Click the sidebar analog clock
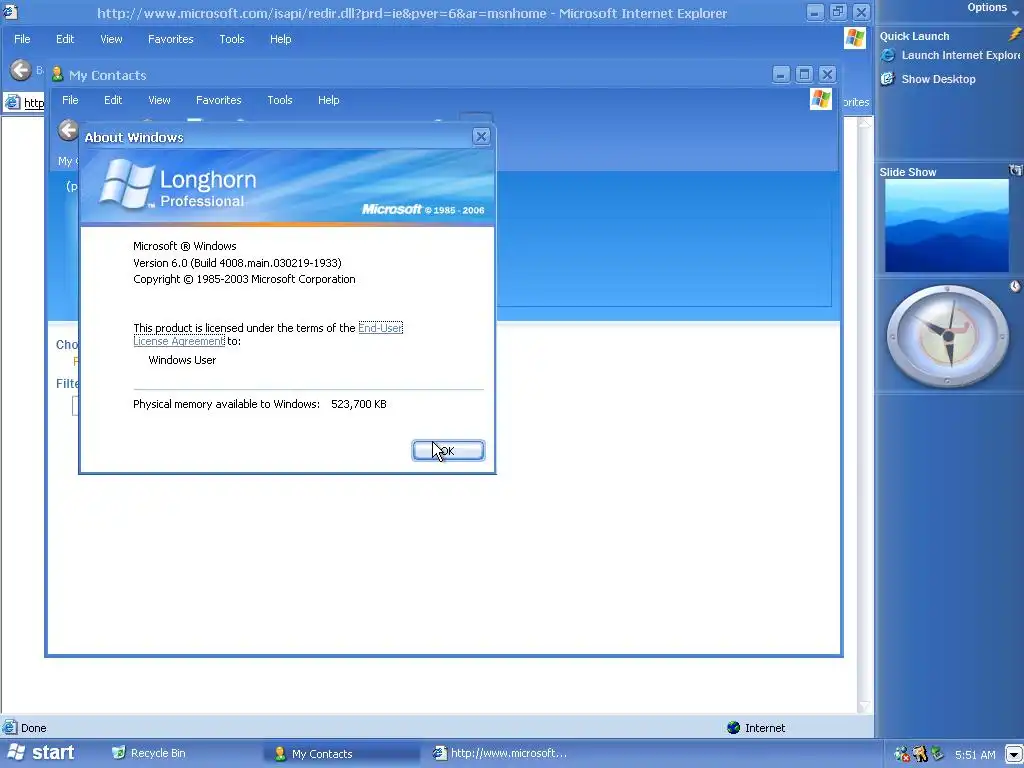The height and width of the screenshot is (768, 1024). click(x=947, y=336)
